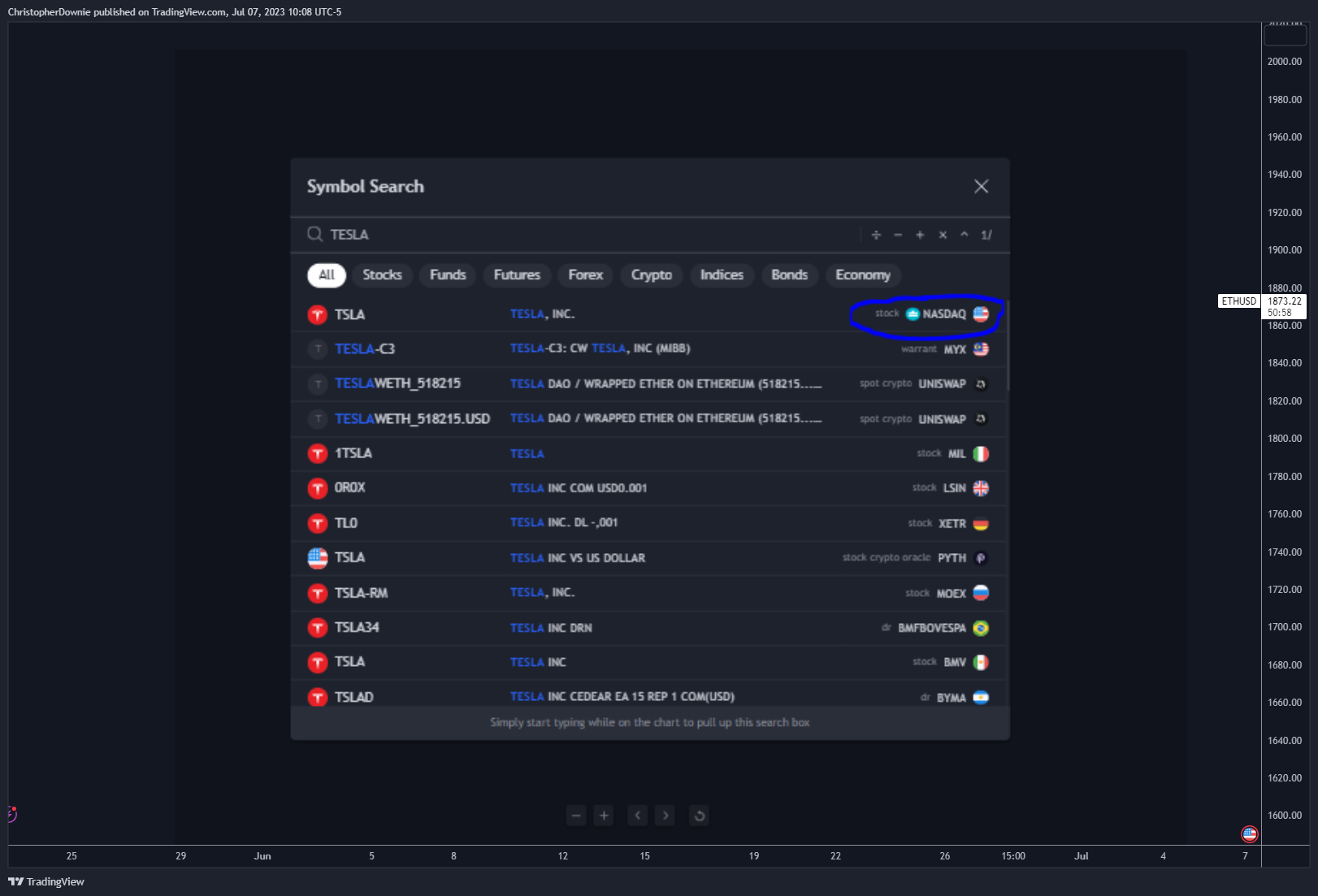Image resolution: width=1318 pixels, height=896 pixels.
Task: Filter results by Funds
Action: (x=448, y=275)
